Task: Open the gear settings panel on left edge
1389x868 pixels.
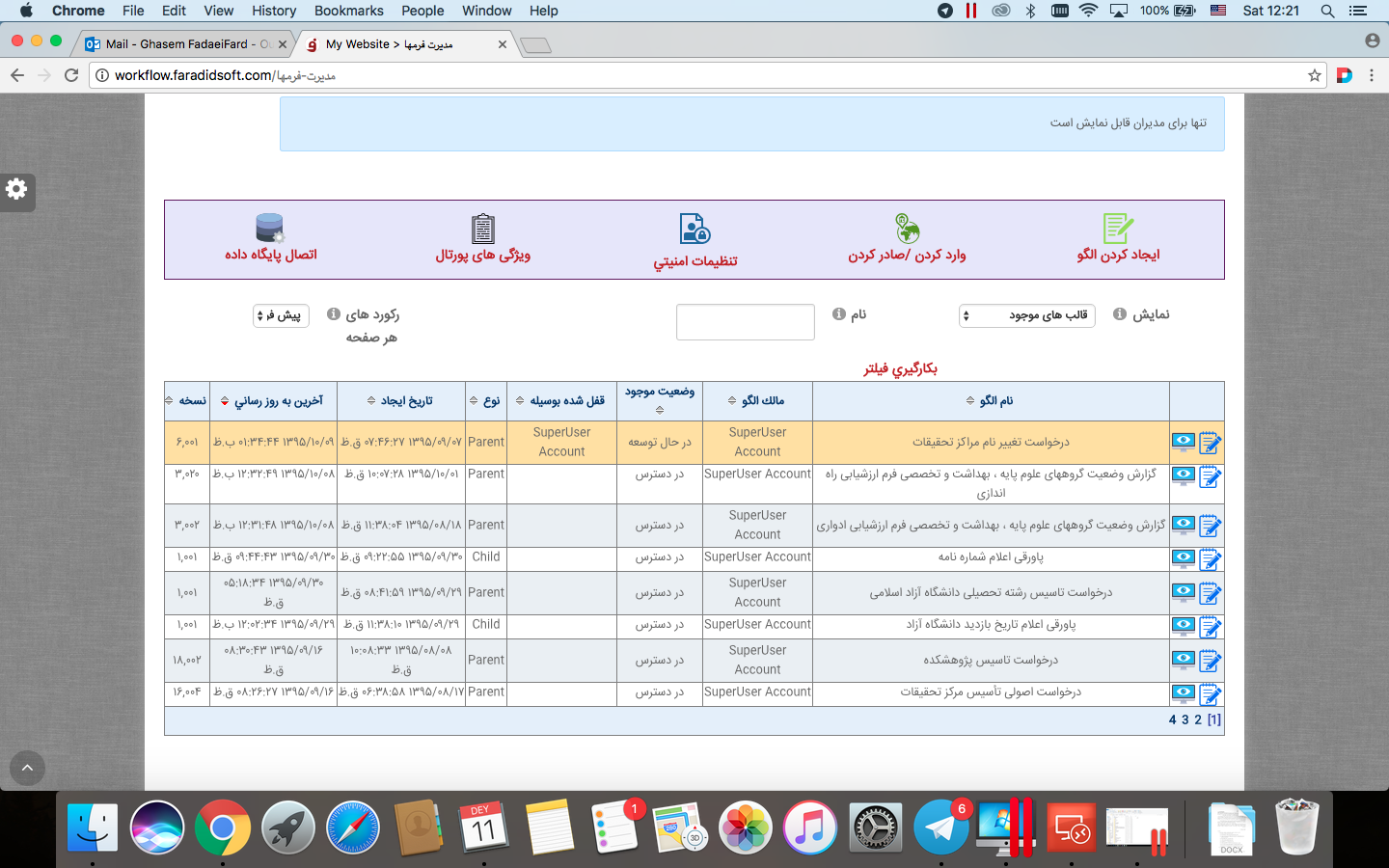Action: (17, 190)
